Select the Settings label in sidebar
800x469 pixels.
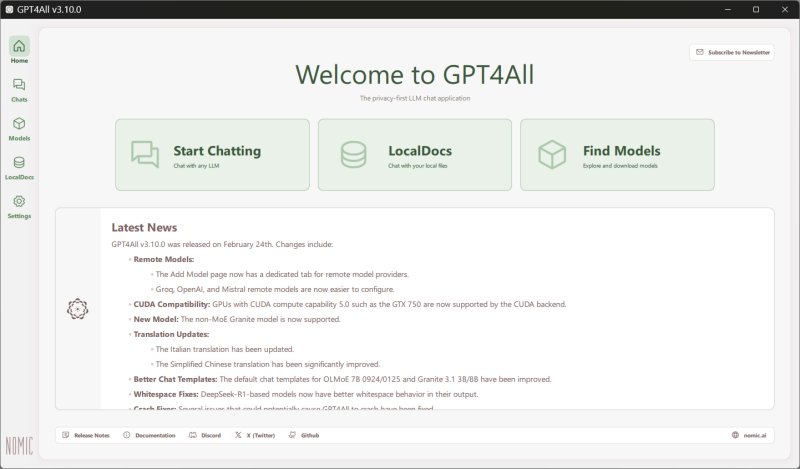click(19, 216)
